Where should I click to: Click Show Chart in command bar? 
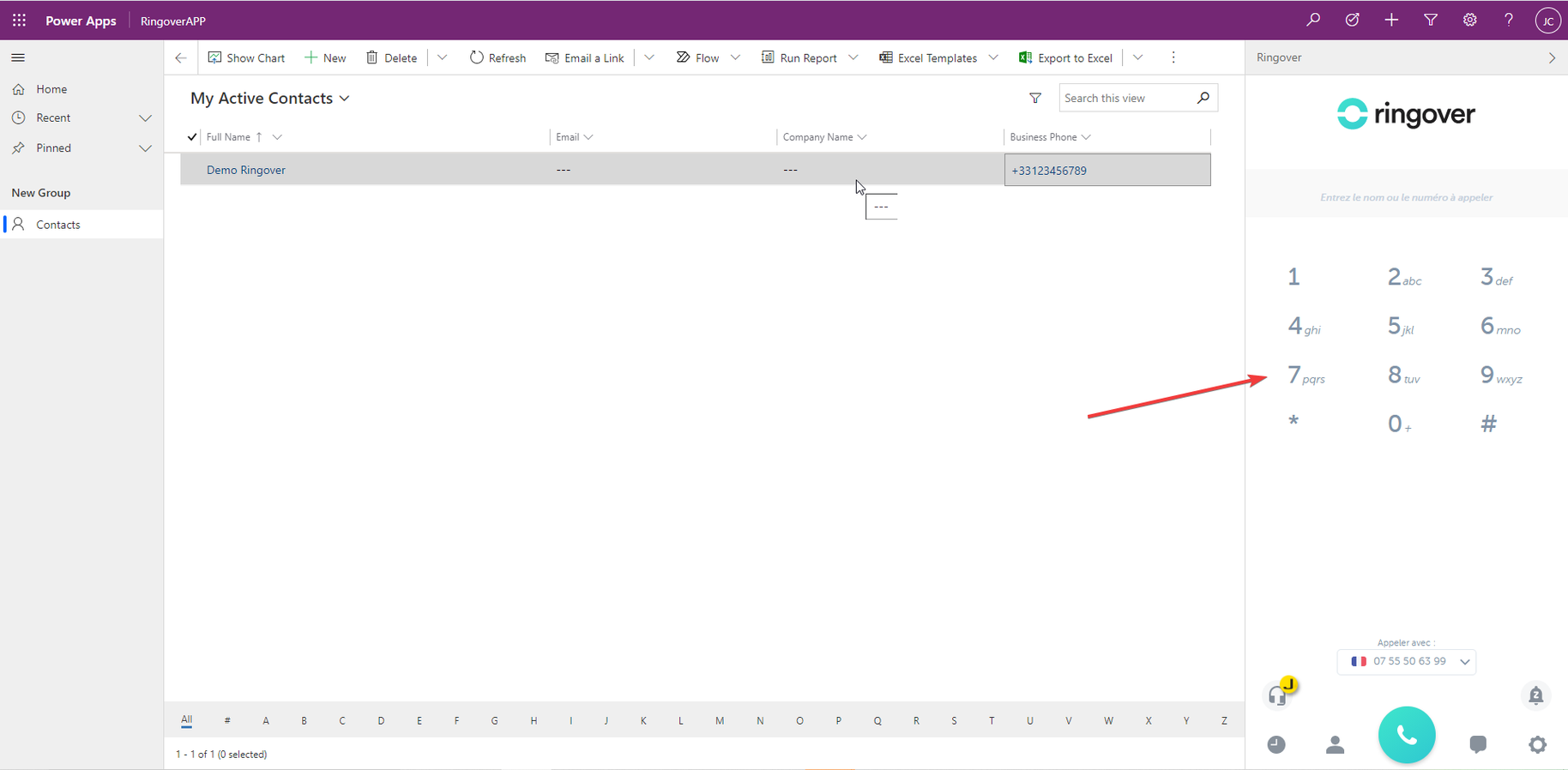tap(246, 57)
